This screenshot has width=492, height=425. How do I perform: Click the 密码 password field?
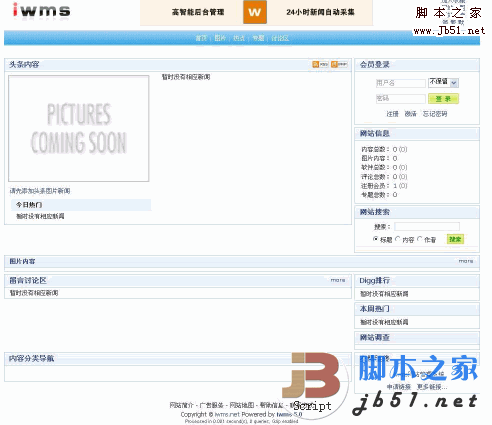[400, 98]
